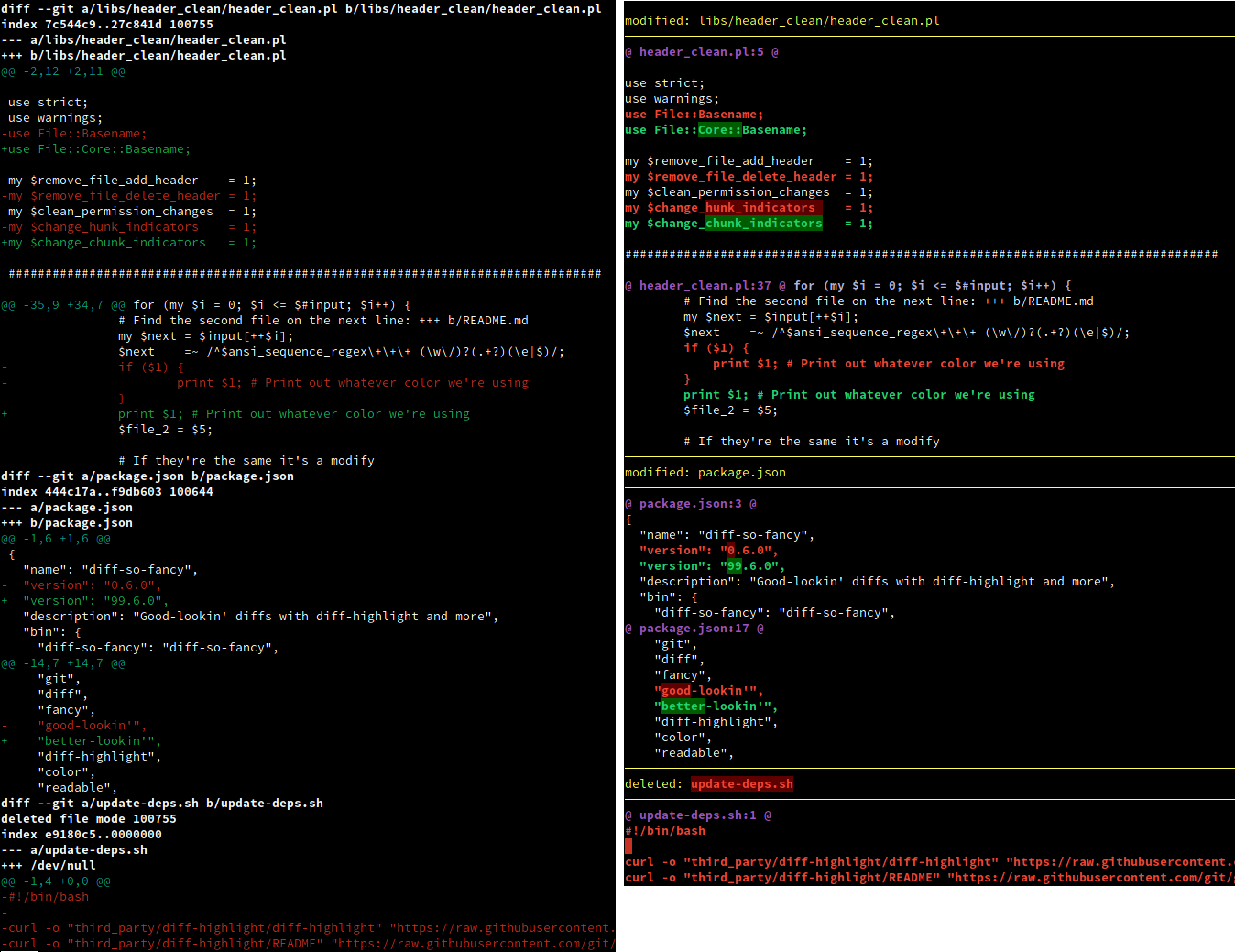
Task: Select the deleted update-deps.sh banner
Action: click(x=710, y=783)
